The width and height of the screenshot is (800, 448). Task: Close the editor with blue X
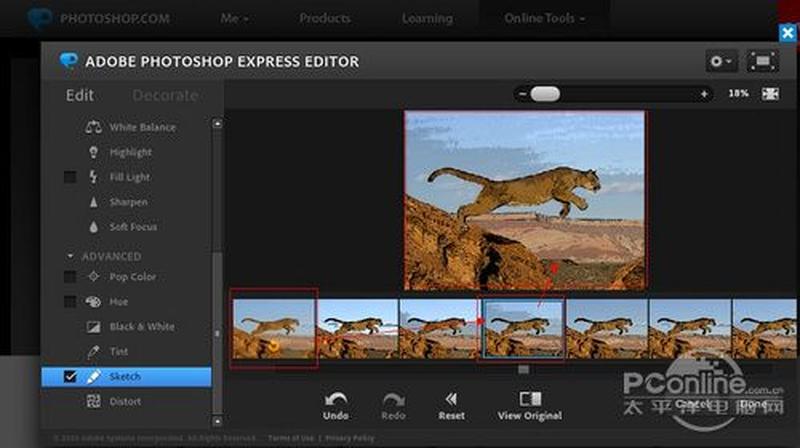pyautogui.click(x=788, y=33)
